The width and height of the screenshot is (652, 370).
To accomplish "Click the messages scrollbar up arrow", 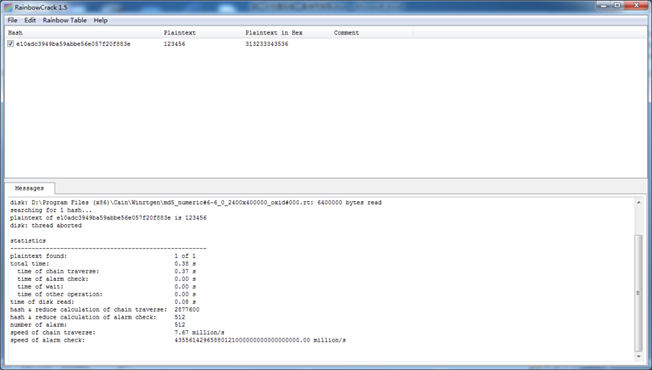I will coord(638,202).
